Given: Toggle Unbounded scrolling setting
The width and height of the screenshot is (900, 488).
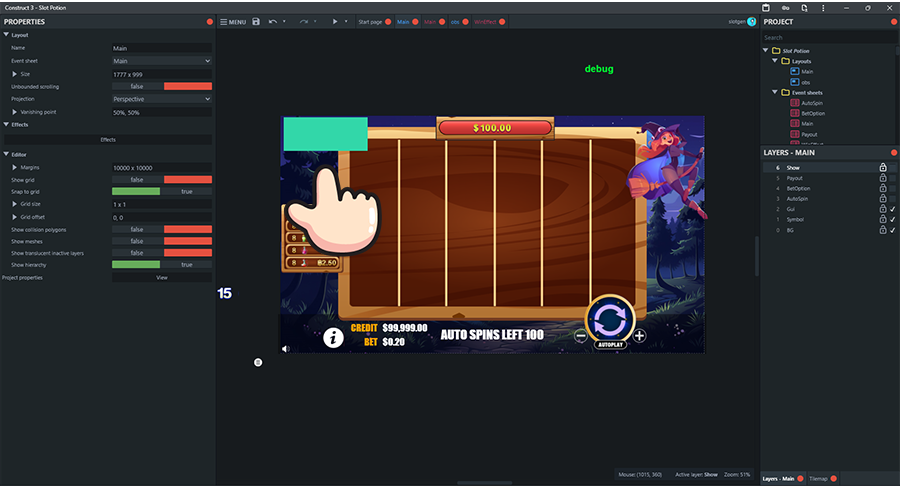Looking at the screenshot, I should 162,86.
